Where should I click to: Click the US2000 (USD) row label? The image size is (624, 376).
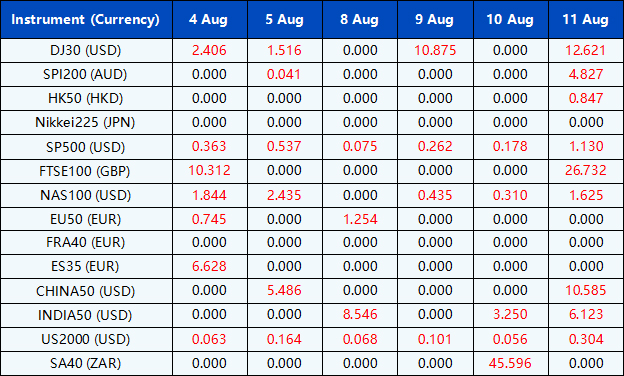86,339
